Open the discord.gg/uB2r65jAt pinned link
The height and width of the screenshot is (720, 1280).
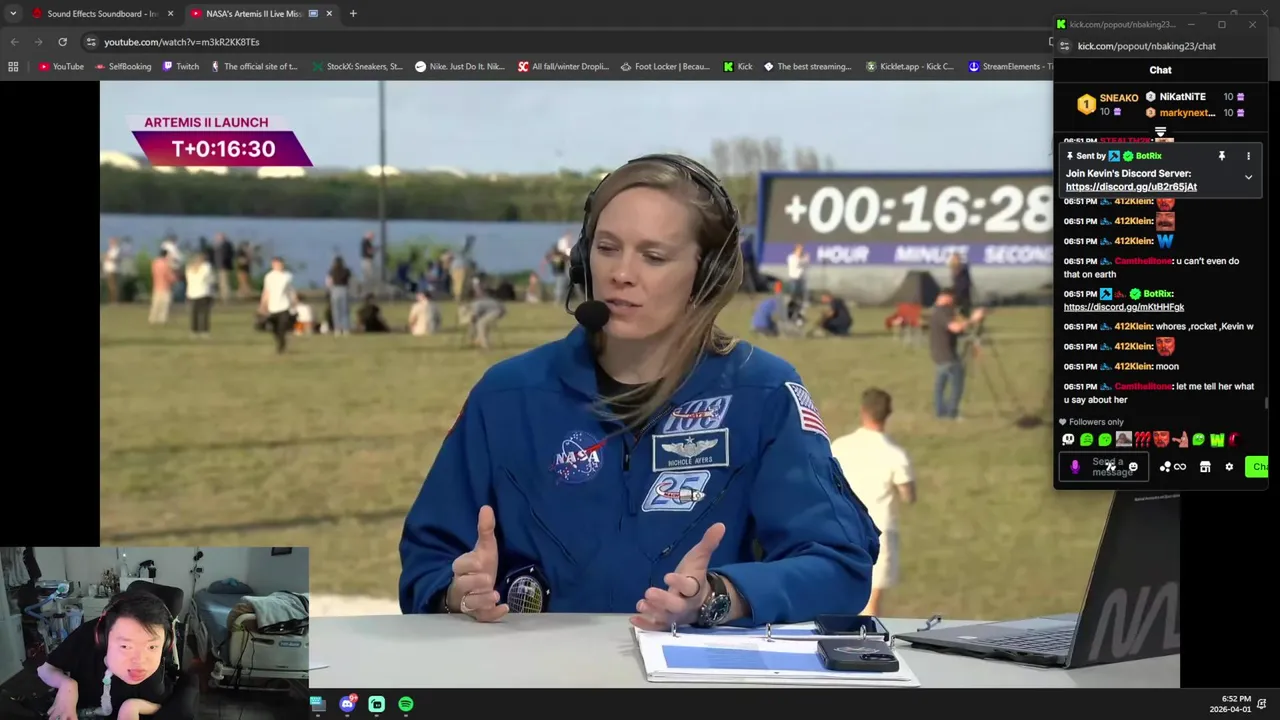point(1131,187)
